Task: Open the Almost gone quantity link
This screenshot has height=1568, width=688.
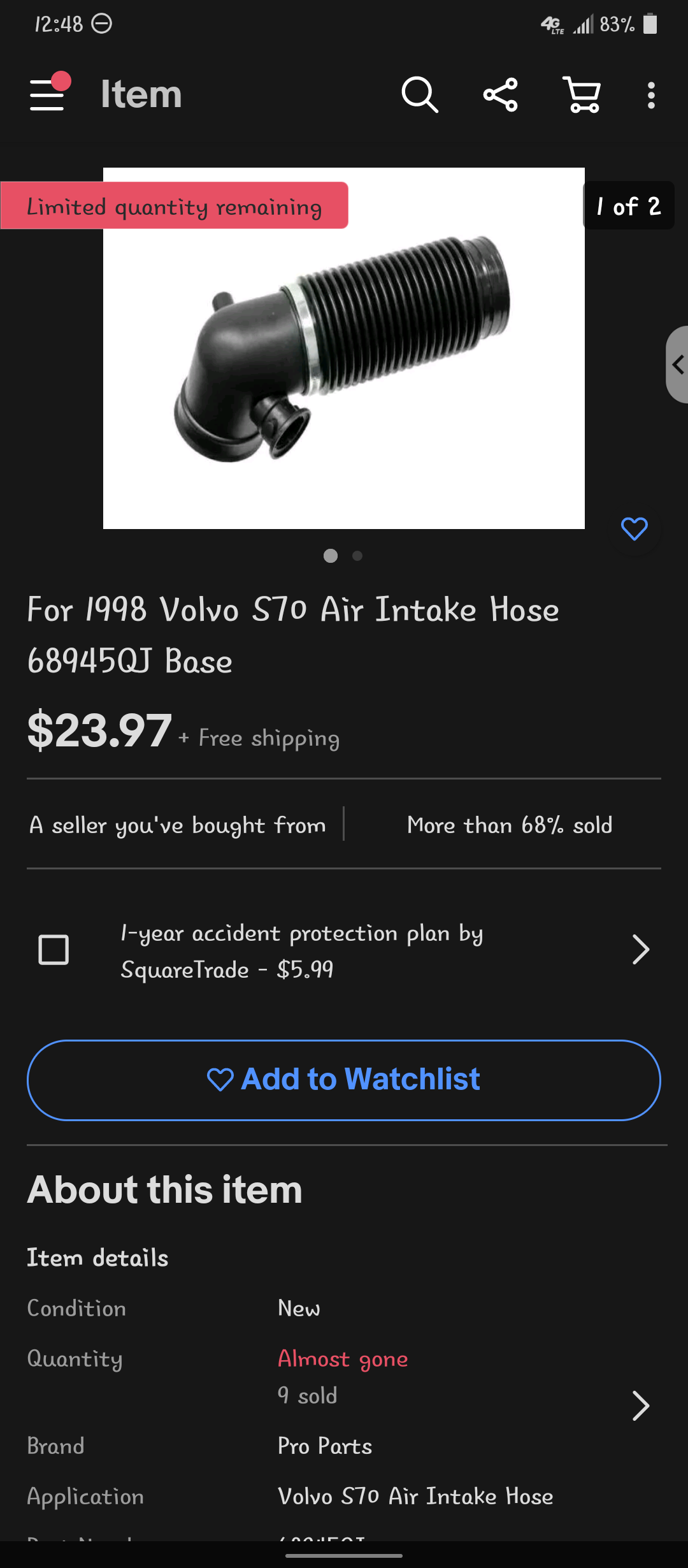Action: click(343, 1358)
